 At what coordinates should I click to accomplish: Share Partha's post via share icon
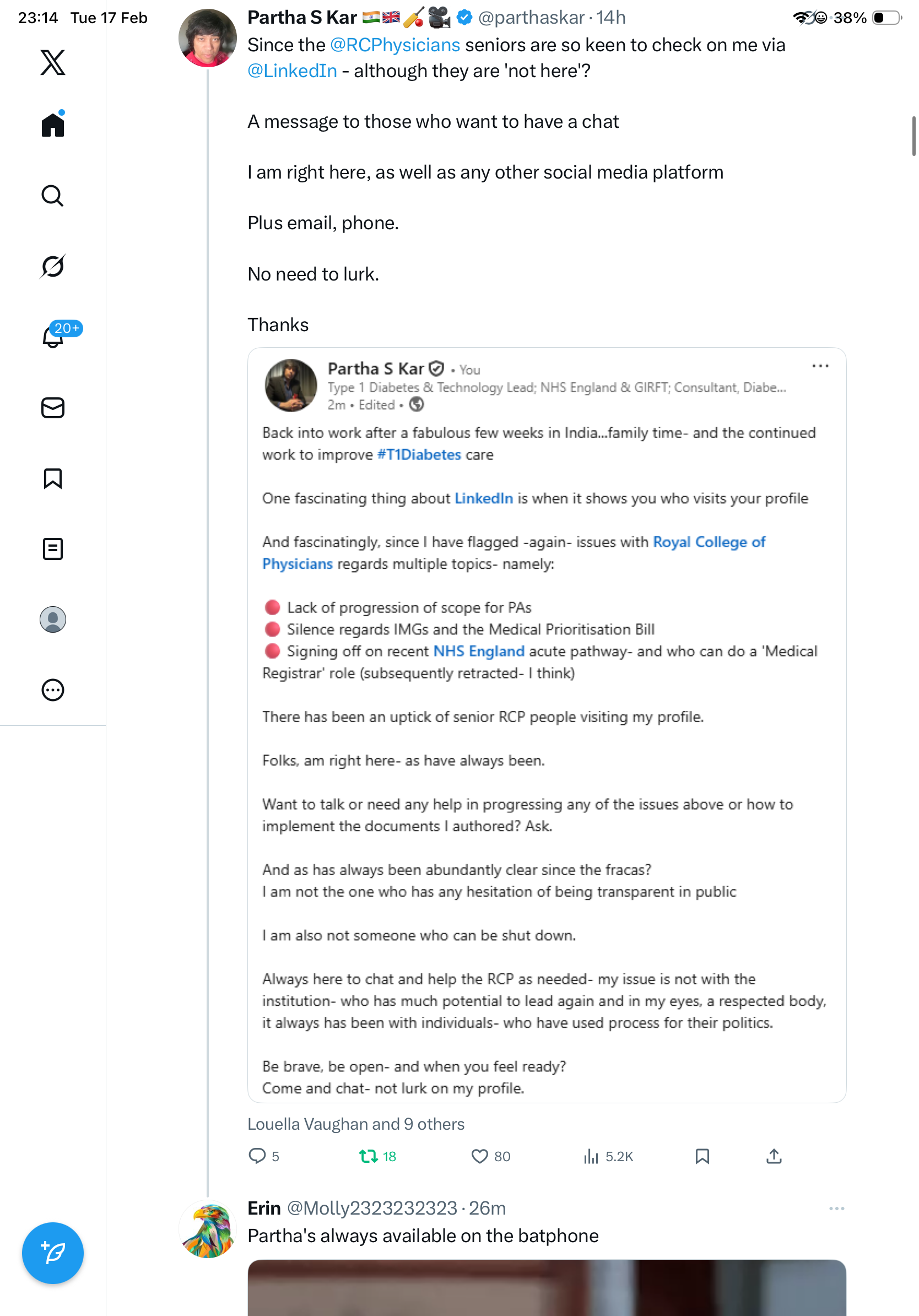pyautogui.click(x=774, y=1156)
